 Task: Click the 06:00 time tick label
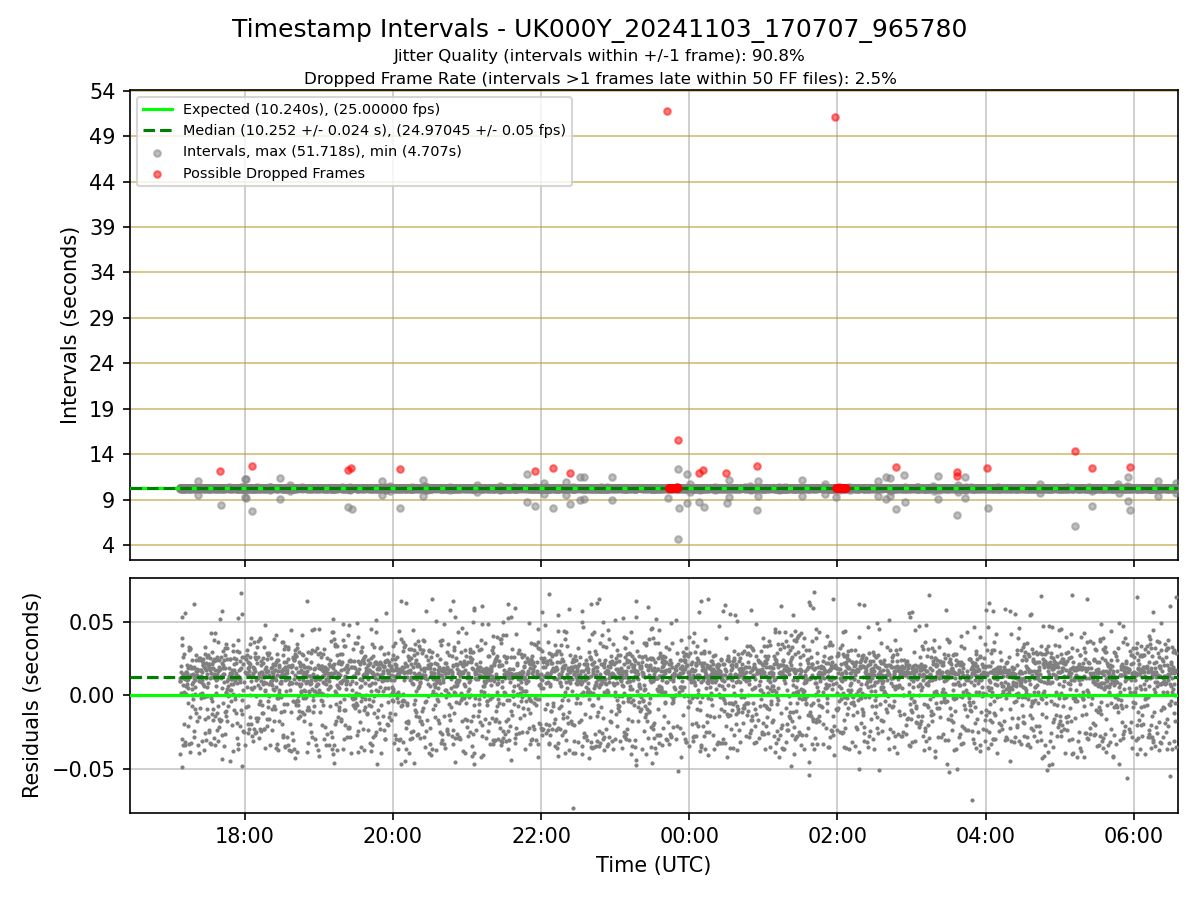click(1133, 835)
